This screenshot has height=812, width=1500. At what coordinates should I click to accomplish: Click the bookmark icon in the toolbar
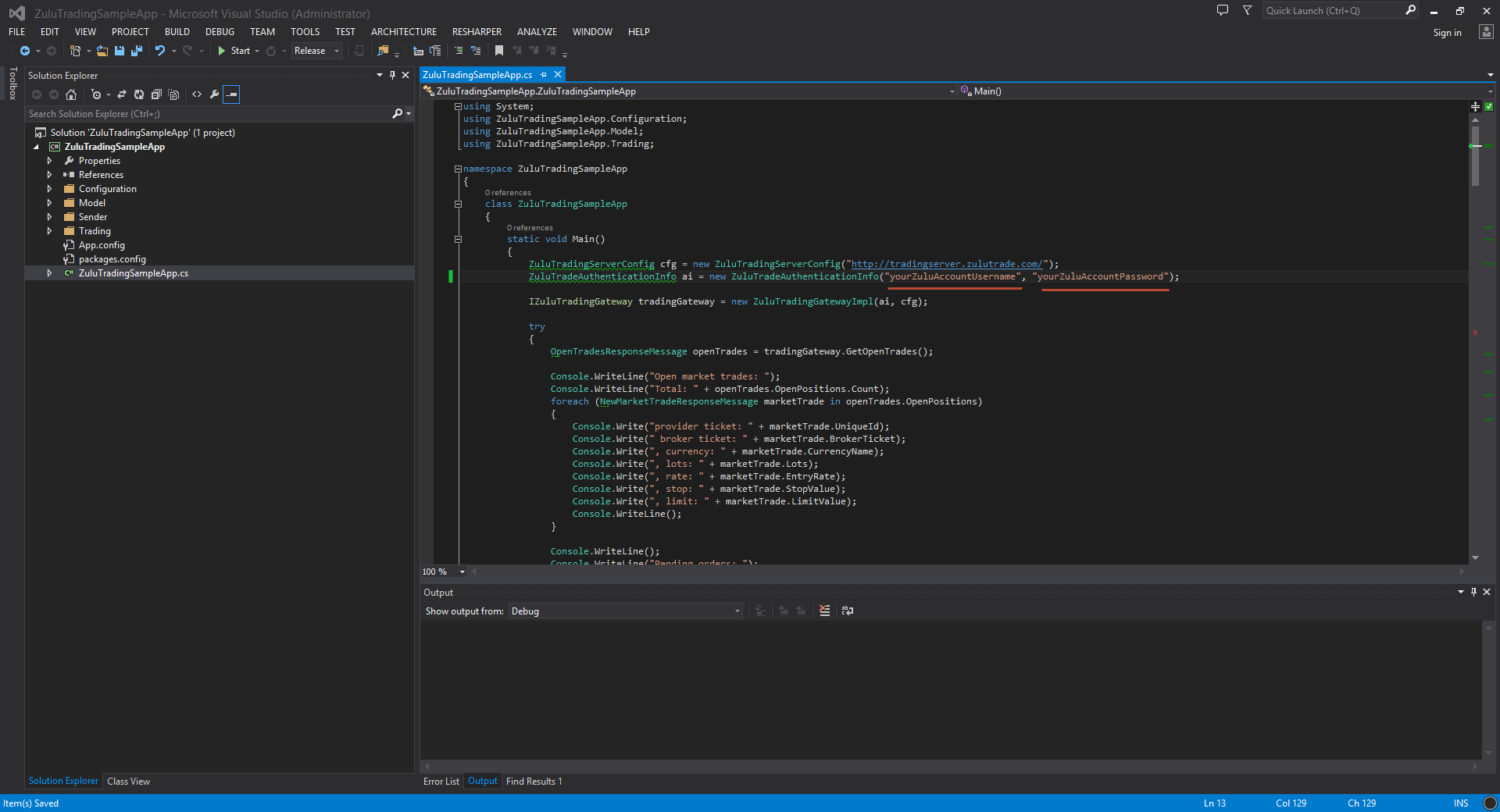click(499, 51)
